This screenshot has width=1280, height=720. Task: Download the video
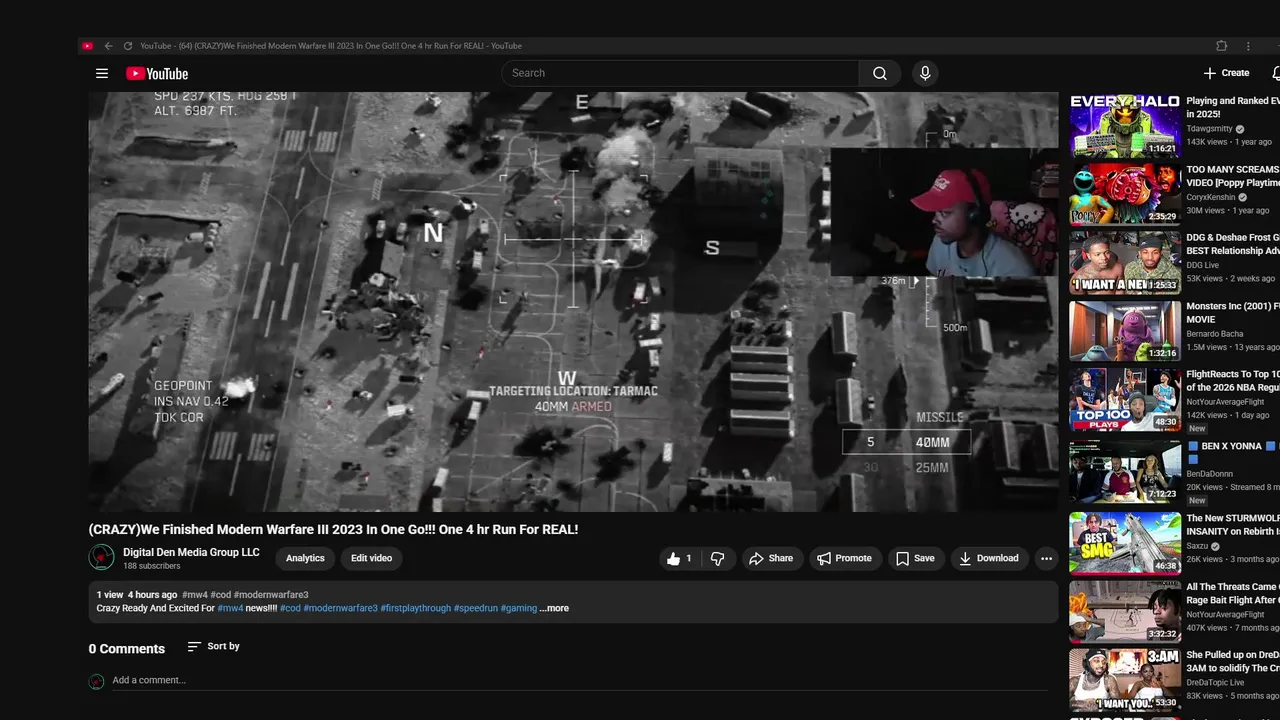pyautogui.click(x=988, y=559)
